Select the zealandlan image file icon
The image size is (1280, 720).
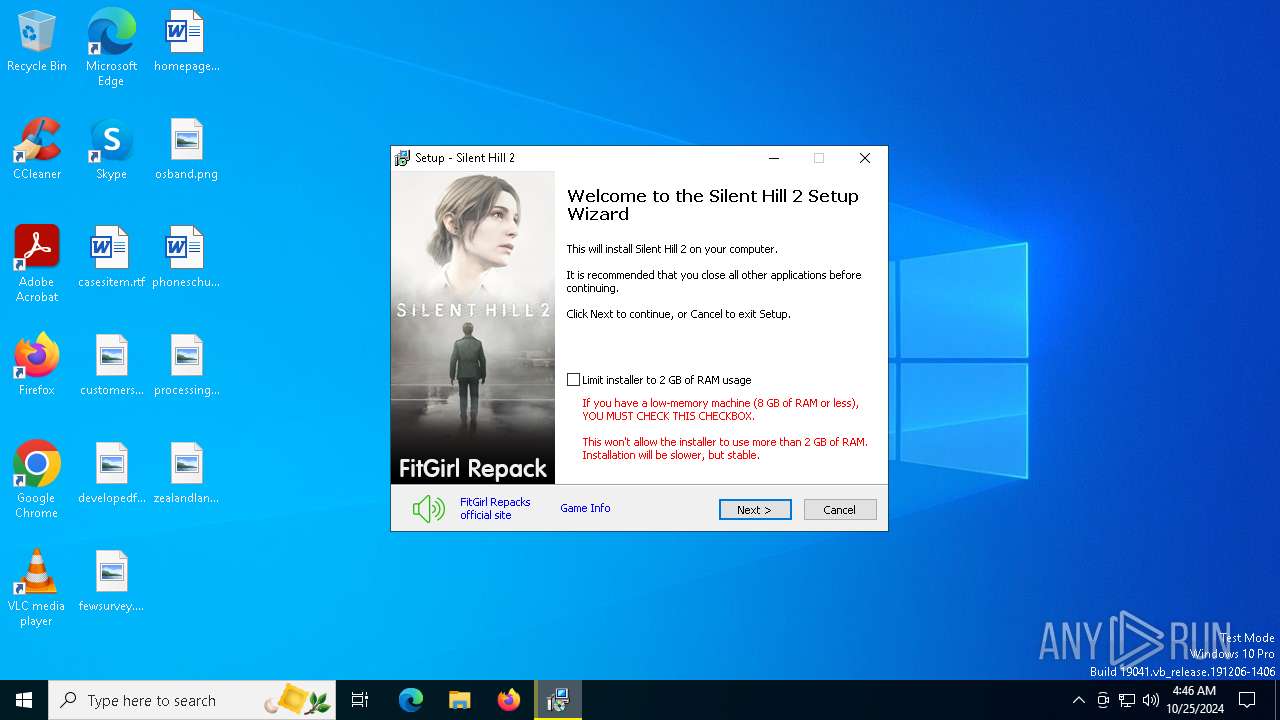coord(186,474)
